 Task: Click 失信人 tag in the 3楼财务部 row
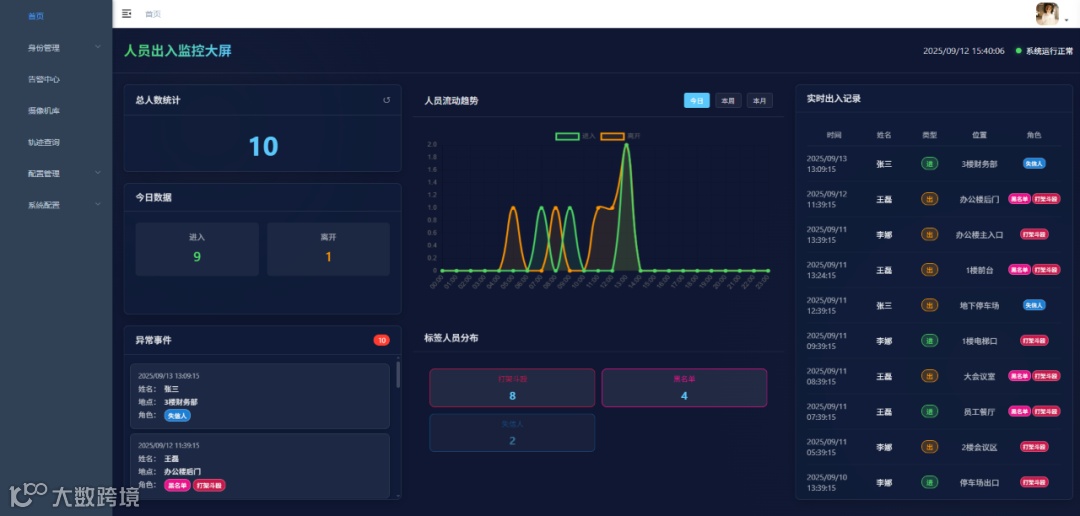pos(1034,163)
